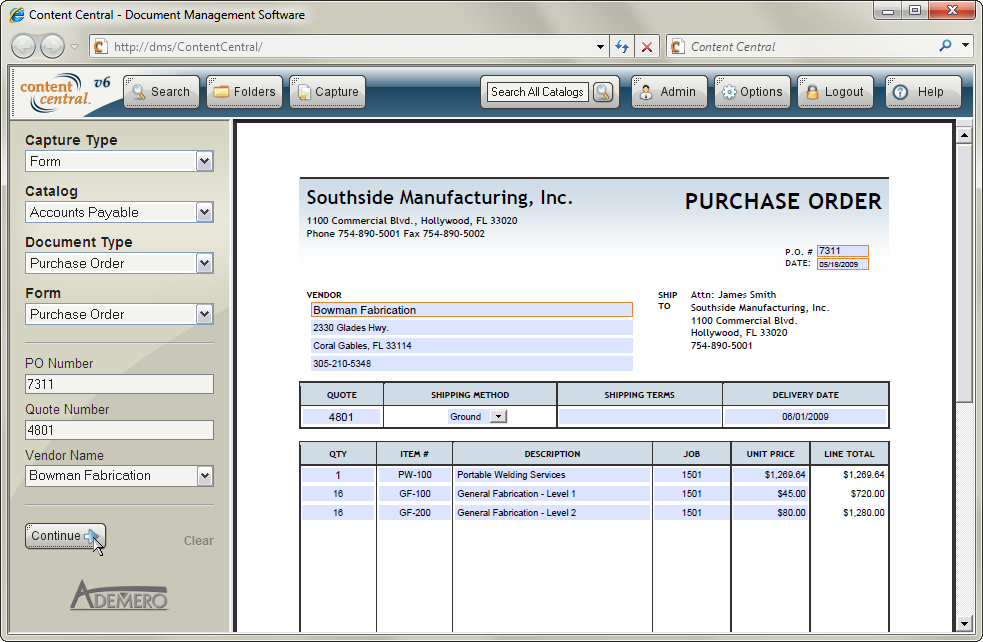
Task: Open the Help menu
Action: coord(923,92)
